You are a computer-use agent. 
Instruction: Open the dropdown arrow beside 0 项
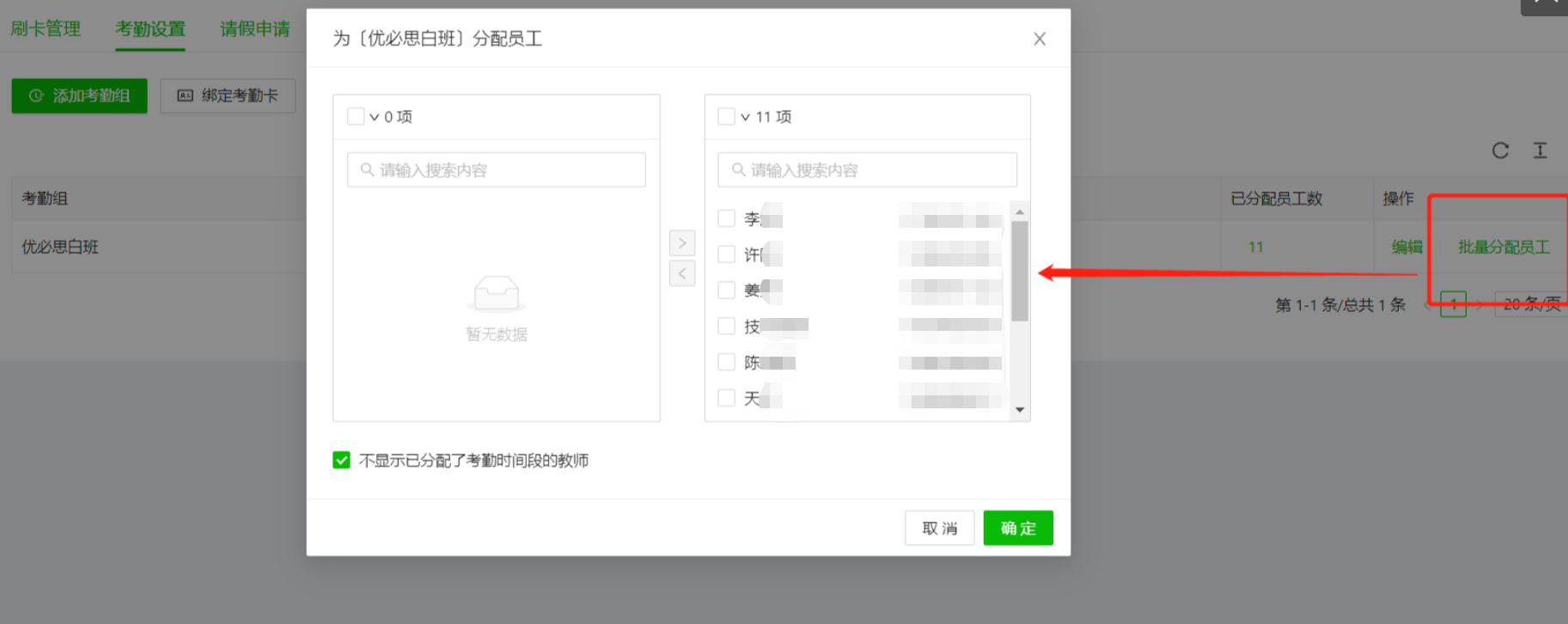[374, 117]
